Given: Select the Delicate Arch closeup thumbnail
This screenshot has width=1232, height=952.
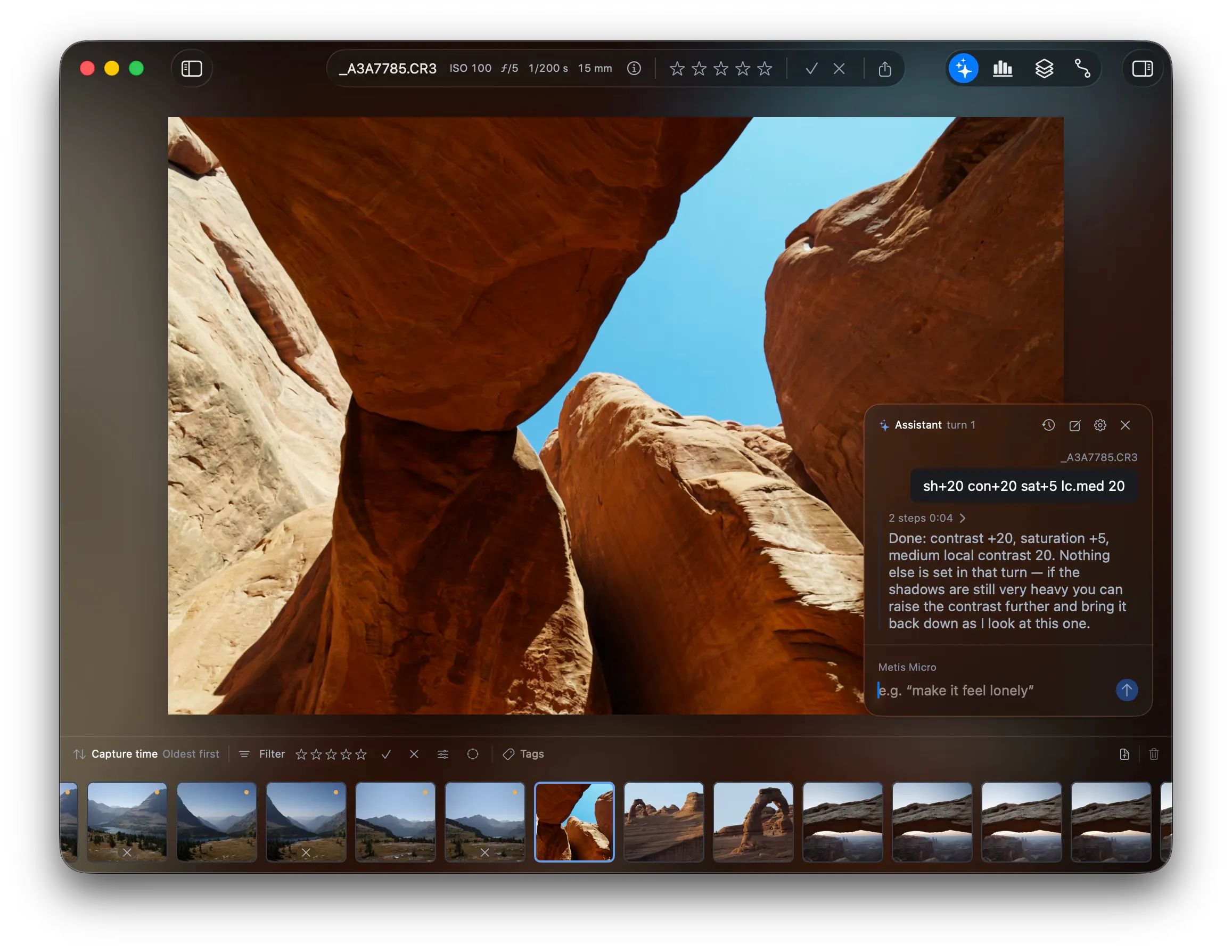Looking at the screenshot, I should click(x=753, y=822).
